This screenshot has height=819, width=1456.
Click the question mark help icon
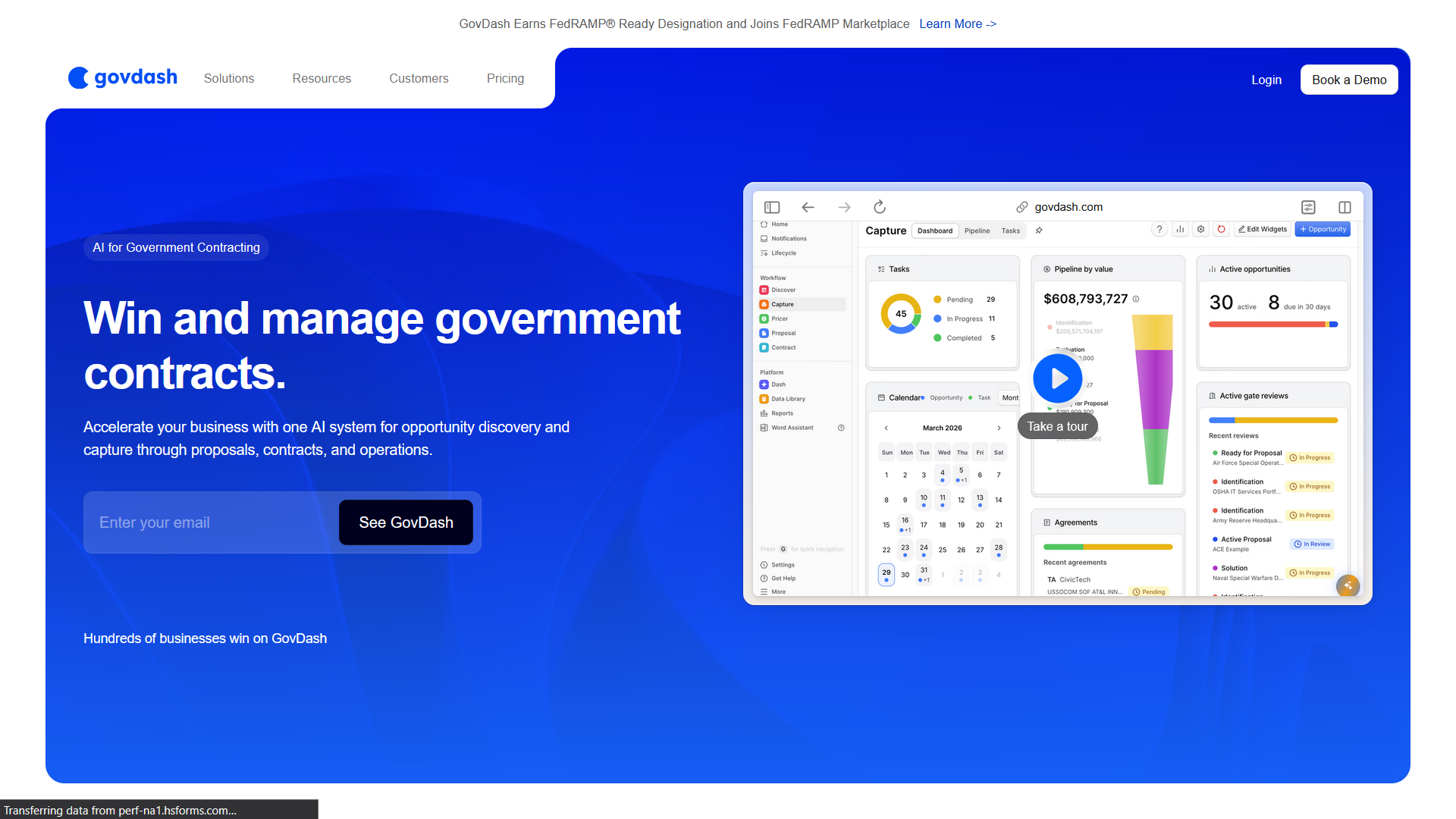tap(1159, 229)
